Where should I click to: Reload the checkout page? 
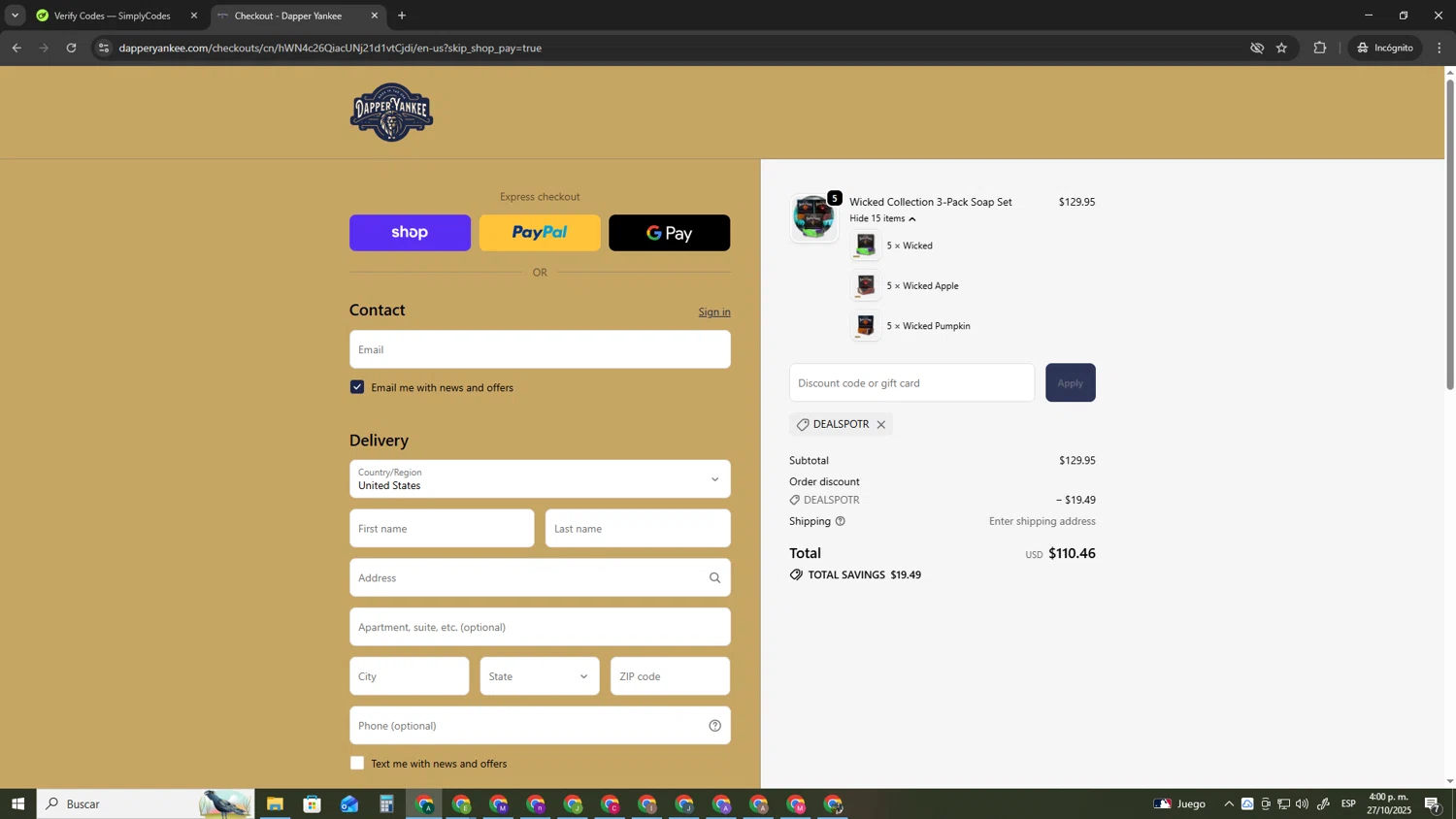[x=71, y=48]
